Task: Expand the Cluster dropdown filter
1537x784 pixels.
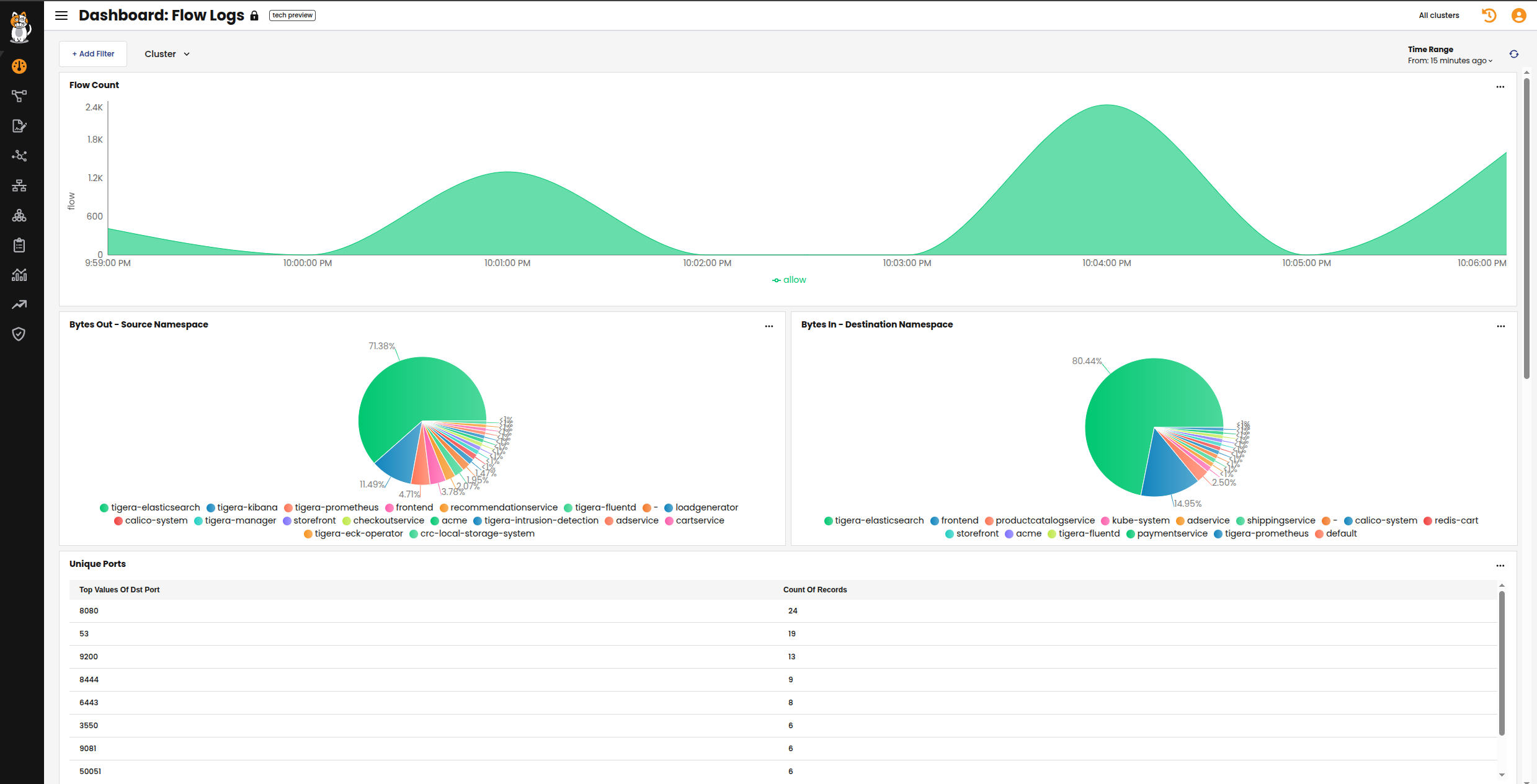Action: [x=167, y=55]
